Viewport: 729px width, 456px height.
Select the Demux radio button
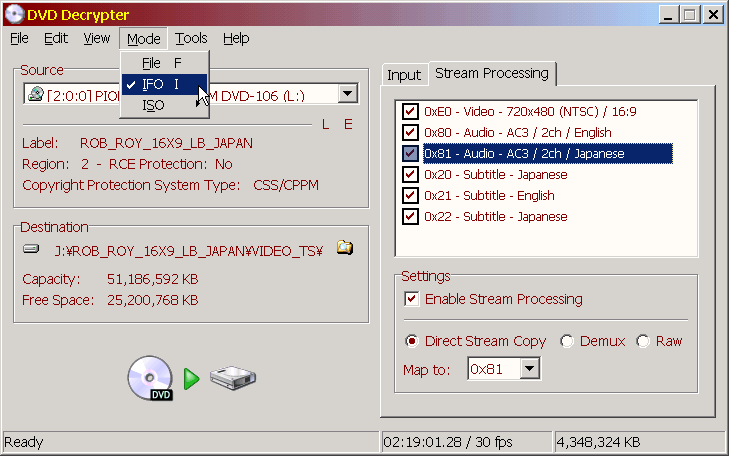point(567,342)
